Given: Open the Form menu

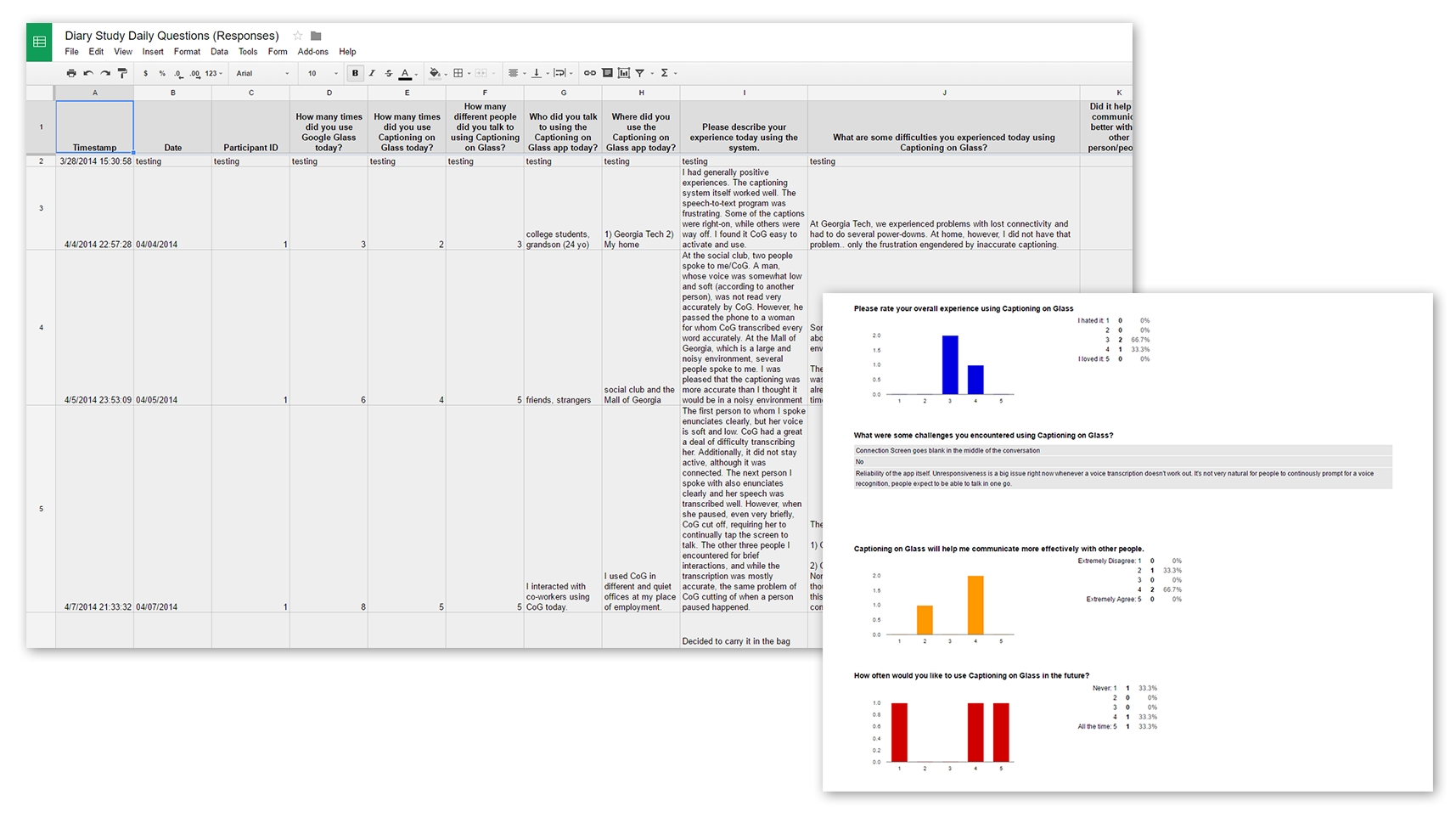Looking at the screenshot, I should 278,52.
